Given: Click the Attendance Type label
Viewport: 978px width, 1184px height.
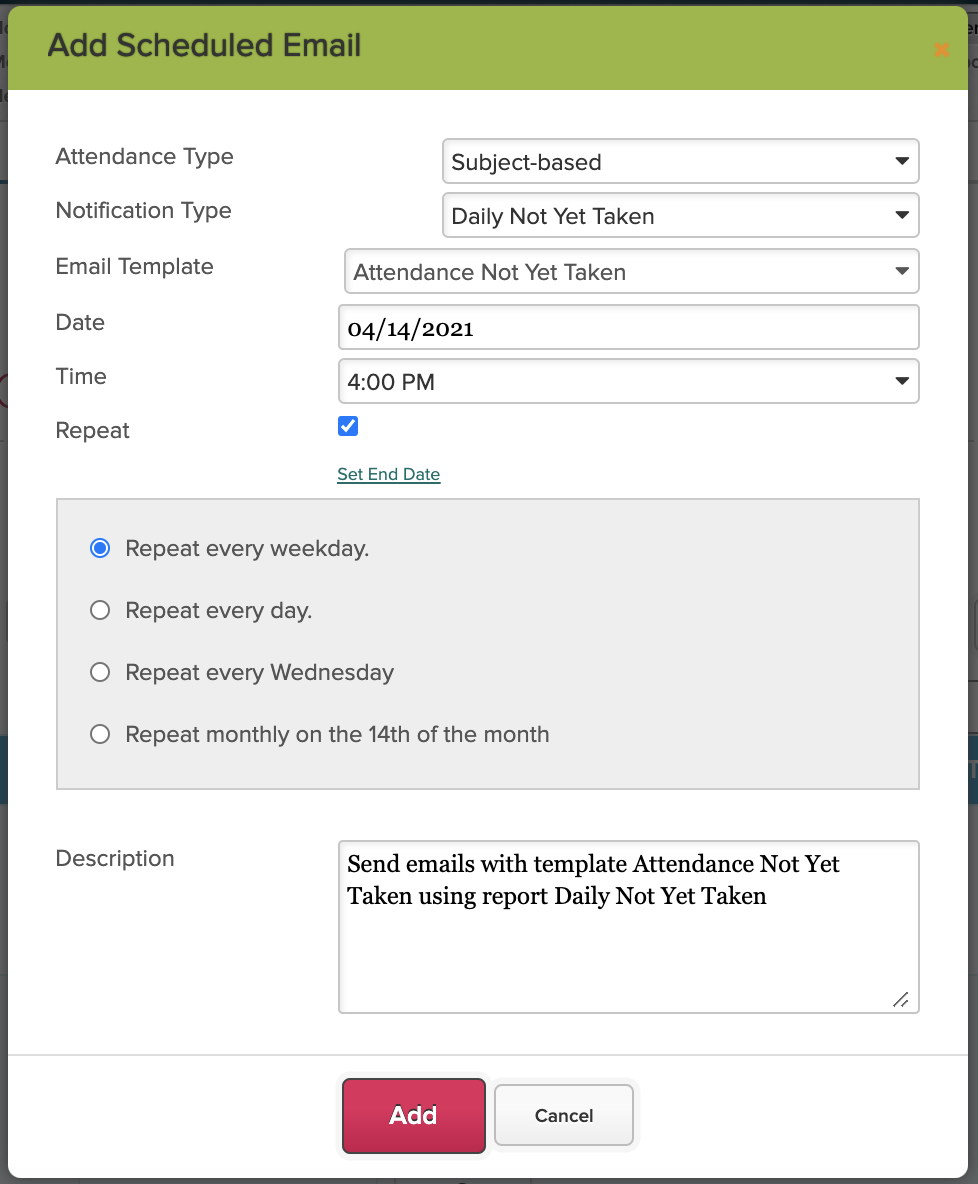Looking at the screenshot, I should coord(144,156).
